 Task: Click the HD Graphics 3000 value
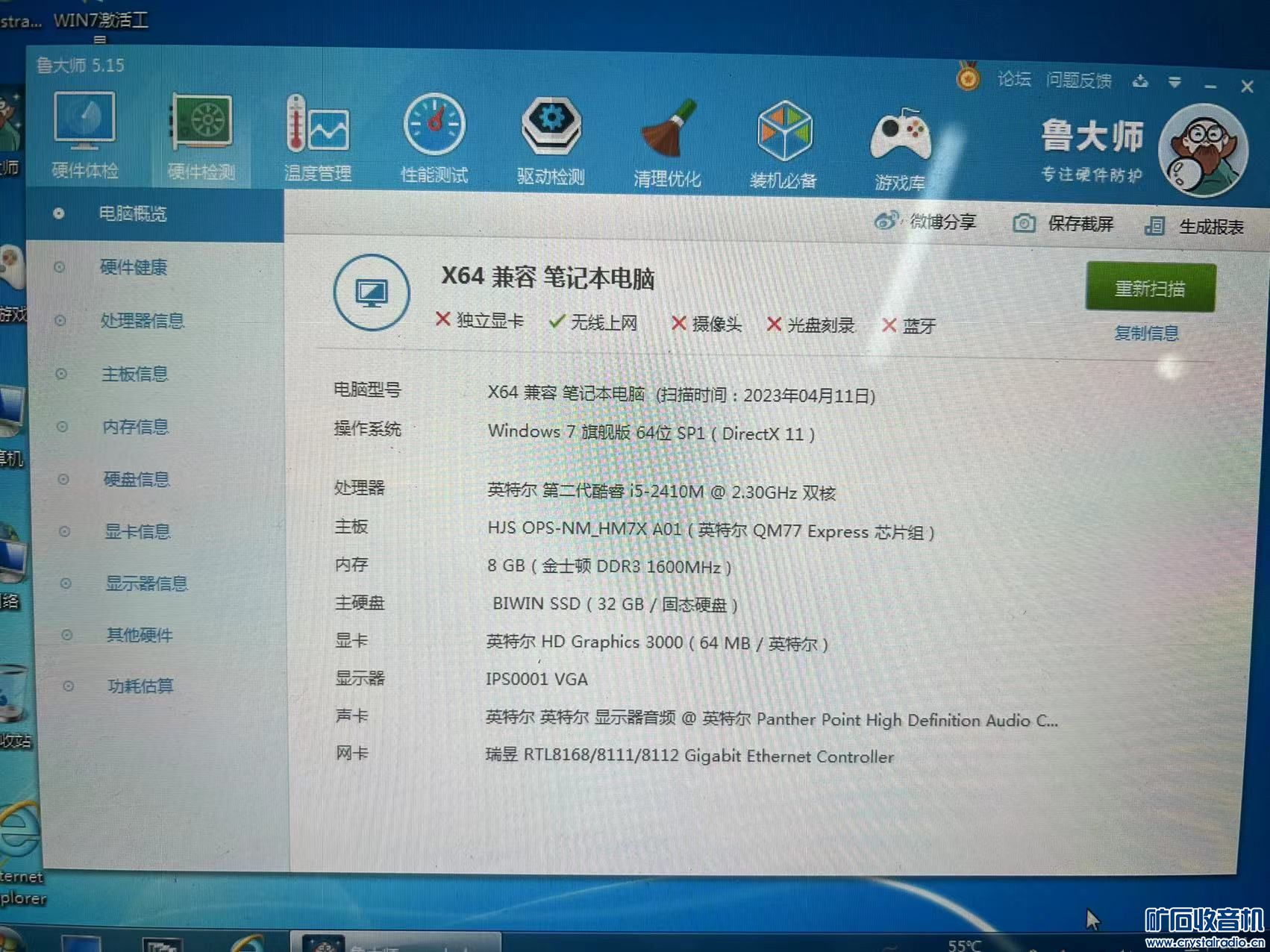657,642
